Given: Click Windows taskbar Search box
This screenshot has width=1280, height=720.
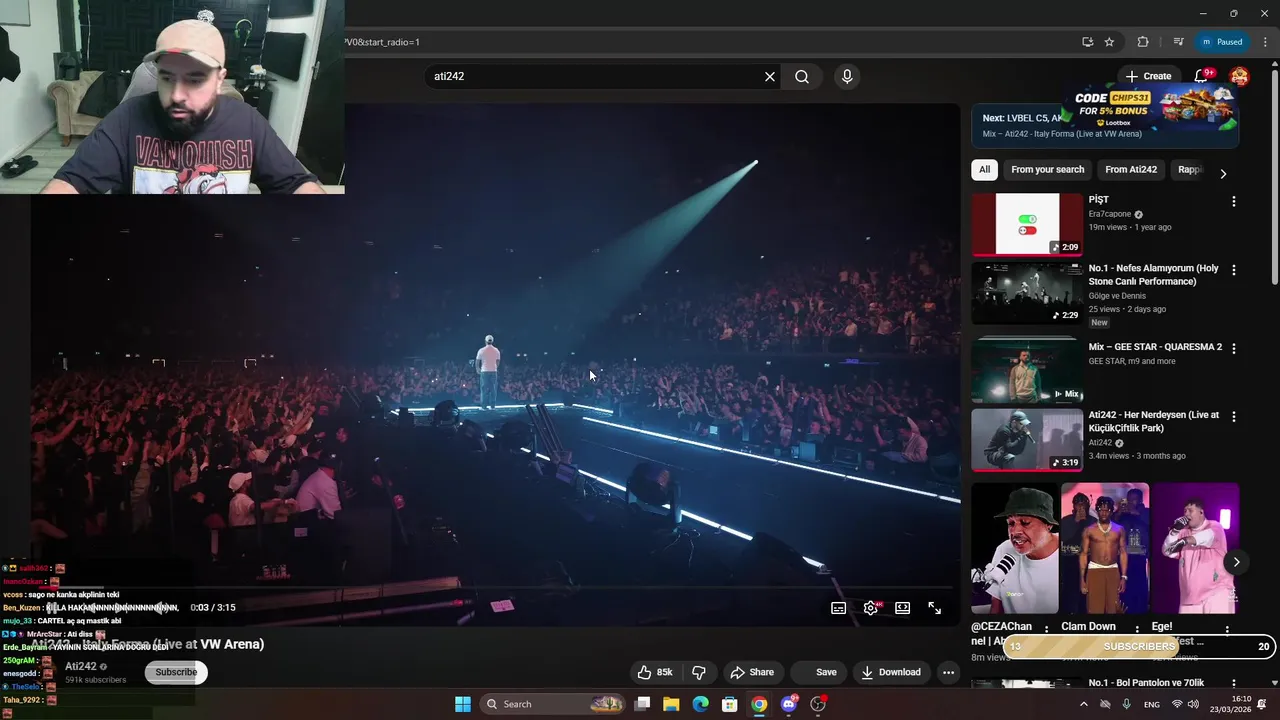Looking at the screenshot, I should tap(552, 704).
